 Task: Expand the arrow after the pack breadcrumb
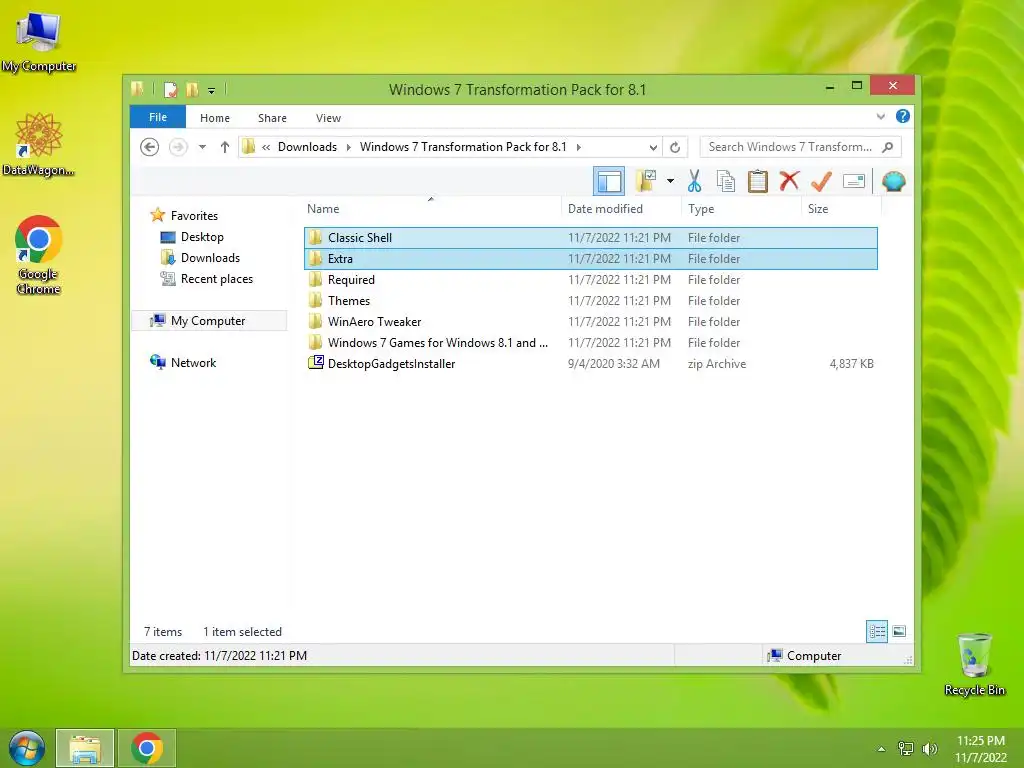click(x=579, y=147)
